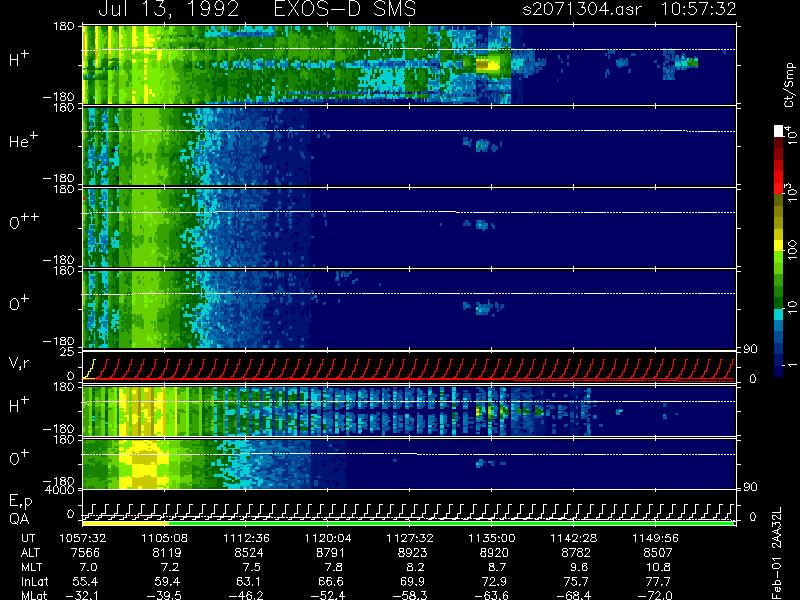Click MLT value "8.2"

tap(415, 567)
